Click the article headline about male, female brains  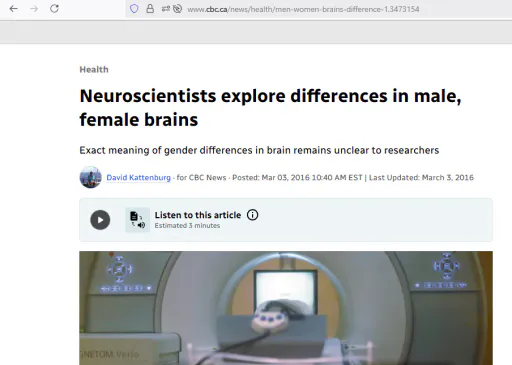click(x=270, y=108)
